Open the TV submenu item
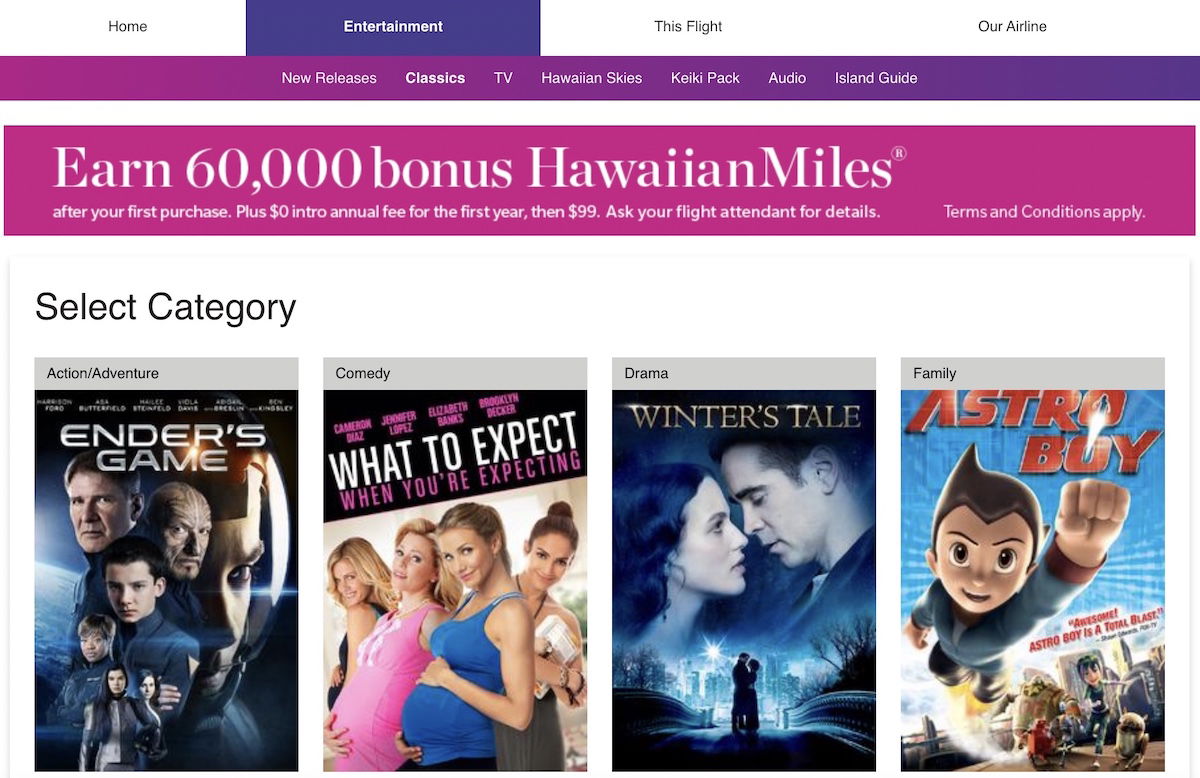Screen dimensions: 1200x778 coord(503,78)
